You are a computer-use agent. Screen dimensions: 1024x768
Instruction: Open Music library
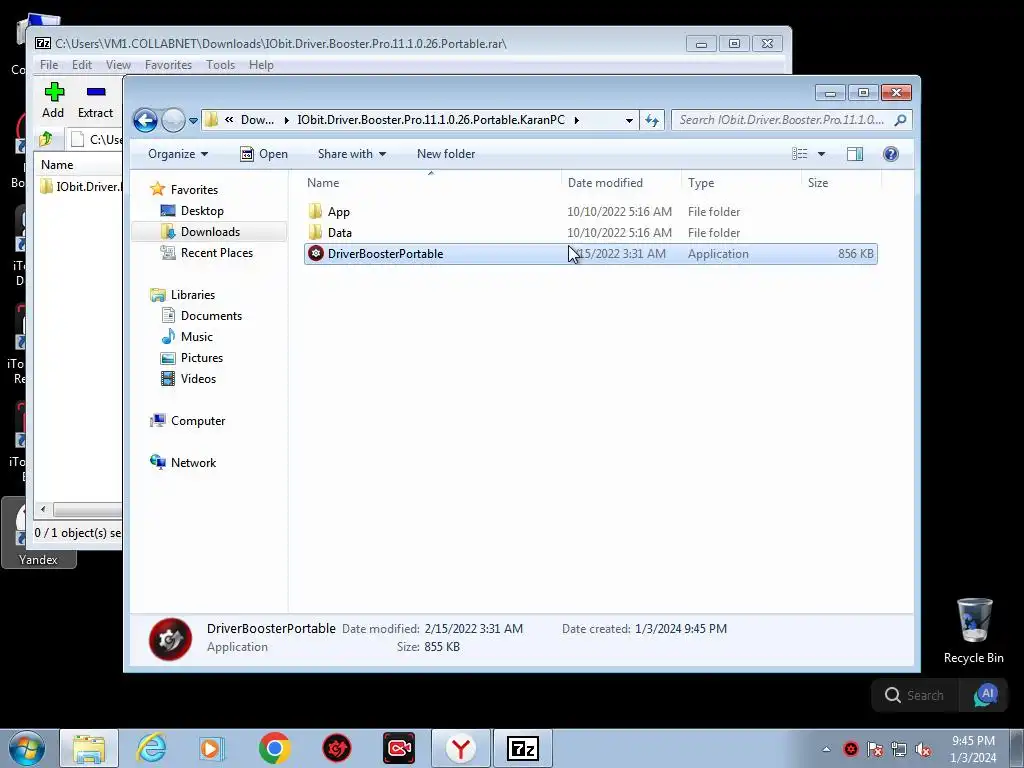coord(197,336)
